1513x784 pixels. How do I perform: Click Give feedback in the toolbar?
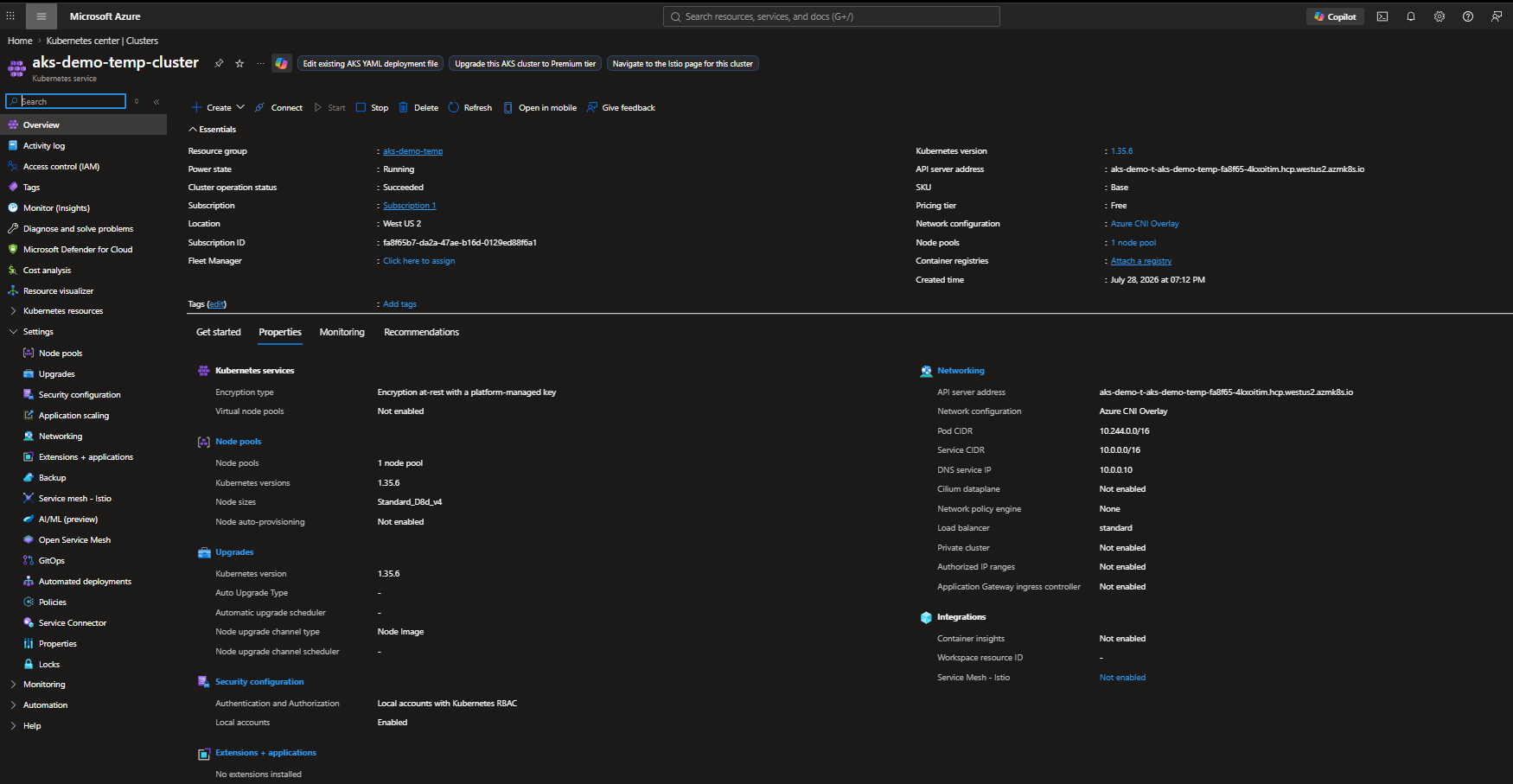coord(621,108)
